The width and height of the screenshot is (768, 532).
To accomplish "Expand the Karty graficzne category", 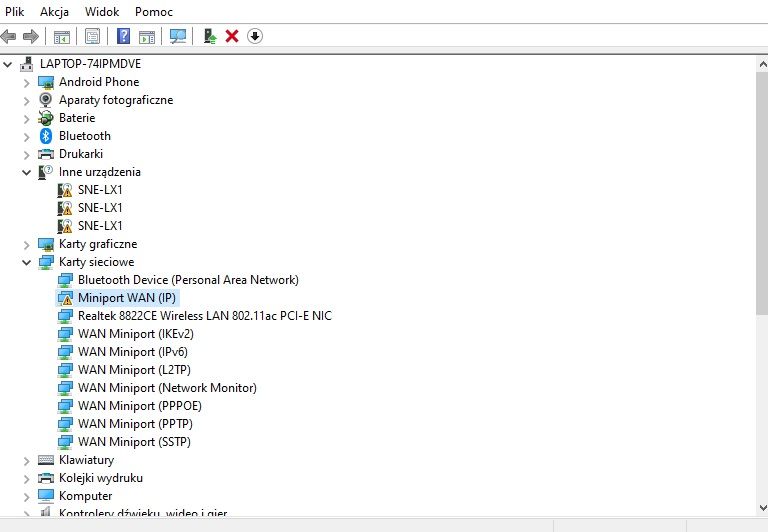I will [26, 245].
